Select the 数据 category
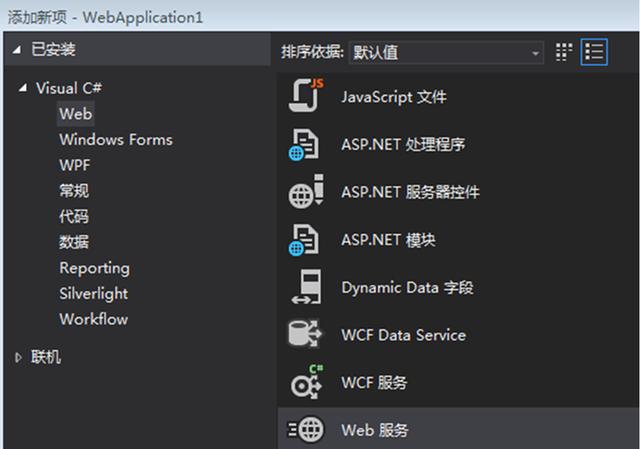The height and width of the screenshot is (449, 640). (x=74, y=242)
